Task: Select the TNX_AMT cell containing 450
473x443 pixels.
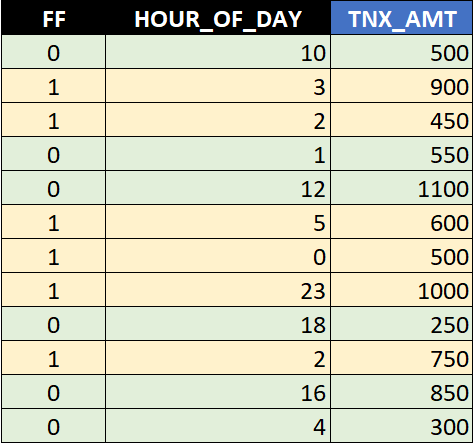Action: click(x=402, y=120)
